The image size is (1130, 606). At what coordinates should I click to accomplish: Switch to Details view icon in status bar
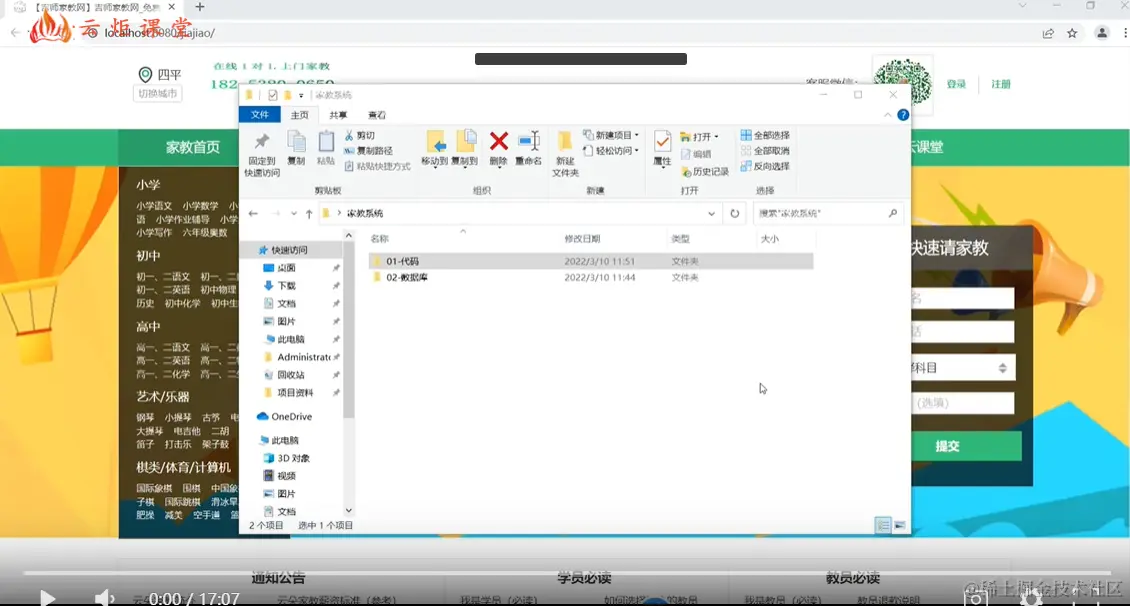(x=883, y=525)
